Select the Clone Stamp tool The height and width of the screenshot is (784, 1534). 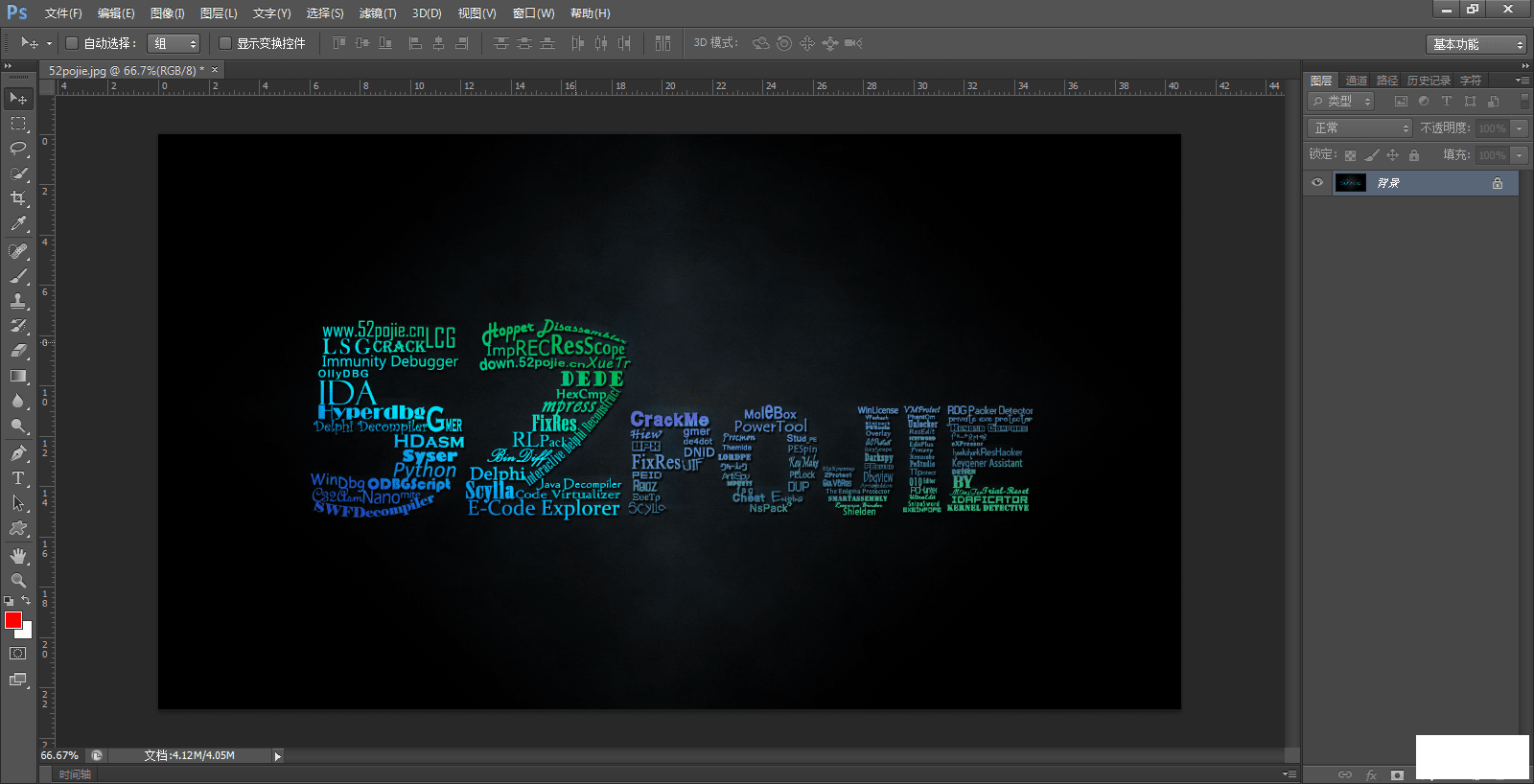click(18, 301)
